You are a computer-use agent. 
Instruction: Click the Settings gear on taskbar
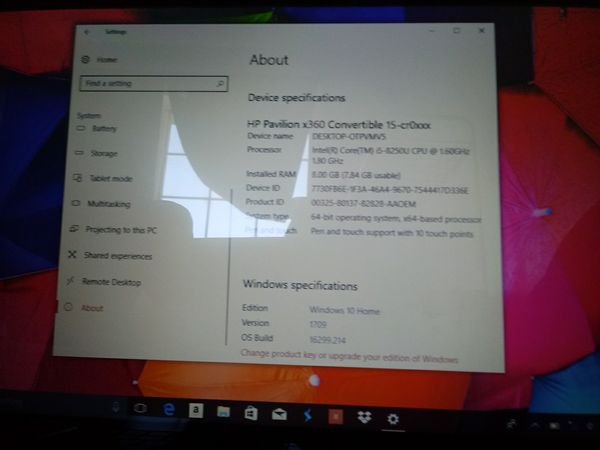coord(393,419)
